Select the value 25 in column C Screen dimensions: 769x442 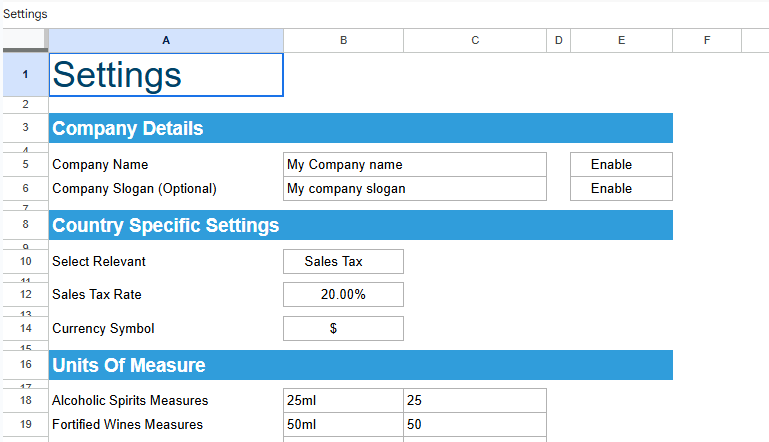click(x=475, y=401)
